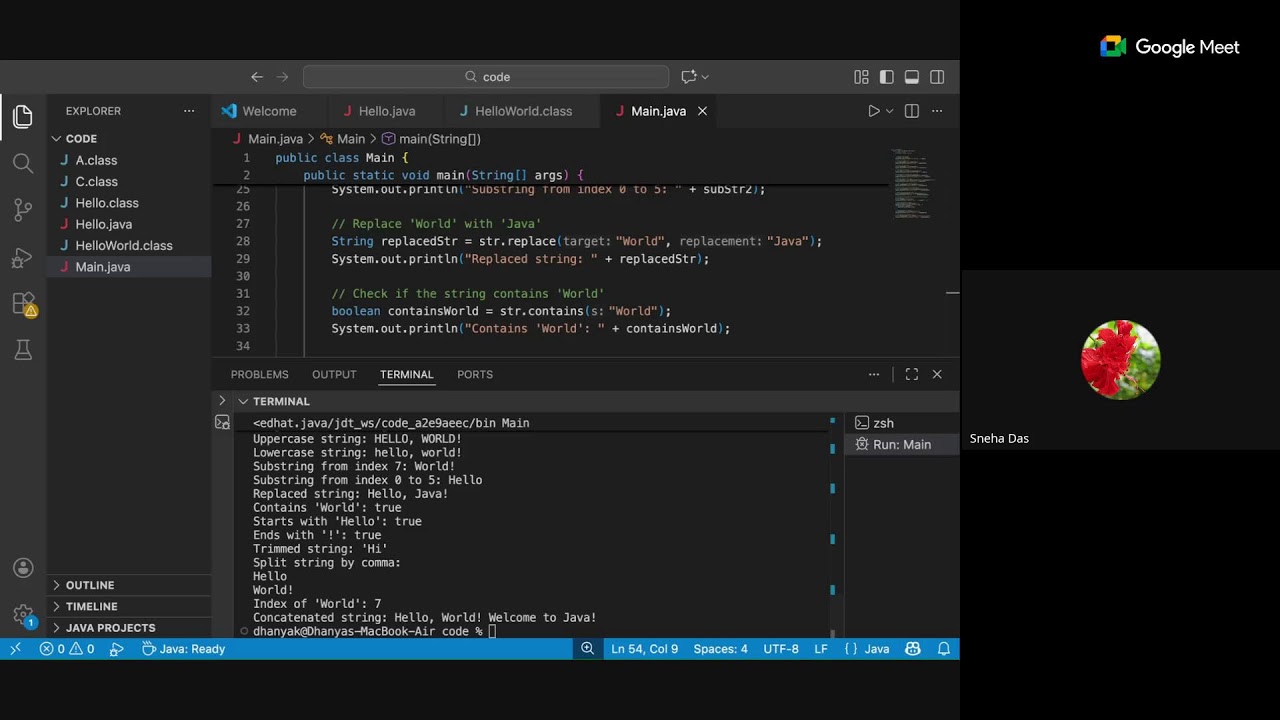
Task: Open the Testing flask icon
Action: coord(23,350)
